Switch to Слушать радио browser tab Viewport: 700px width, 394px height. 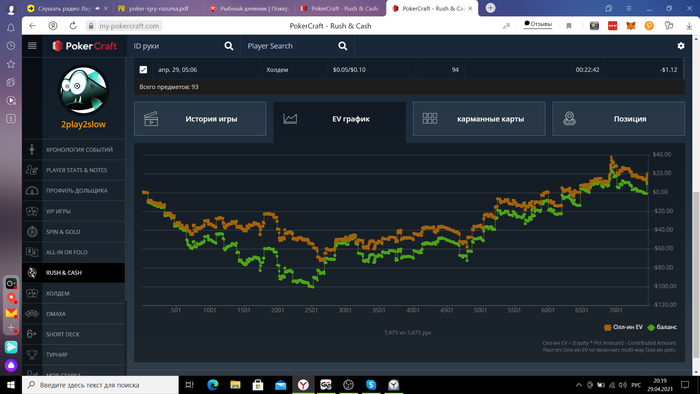[67, 8]
